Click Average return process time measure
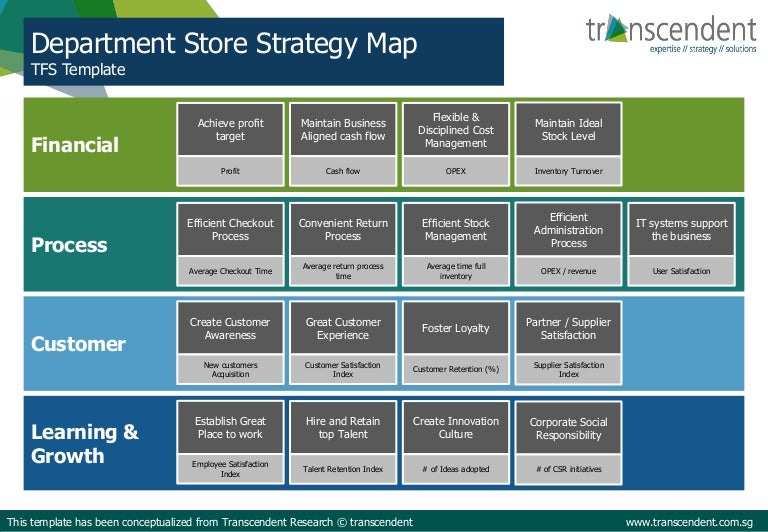Image resolution: width=768 pixels, height=532 pixels. [343, 271]
